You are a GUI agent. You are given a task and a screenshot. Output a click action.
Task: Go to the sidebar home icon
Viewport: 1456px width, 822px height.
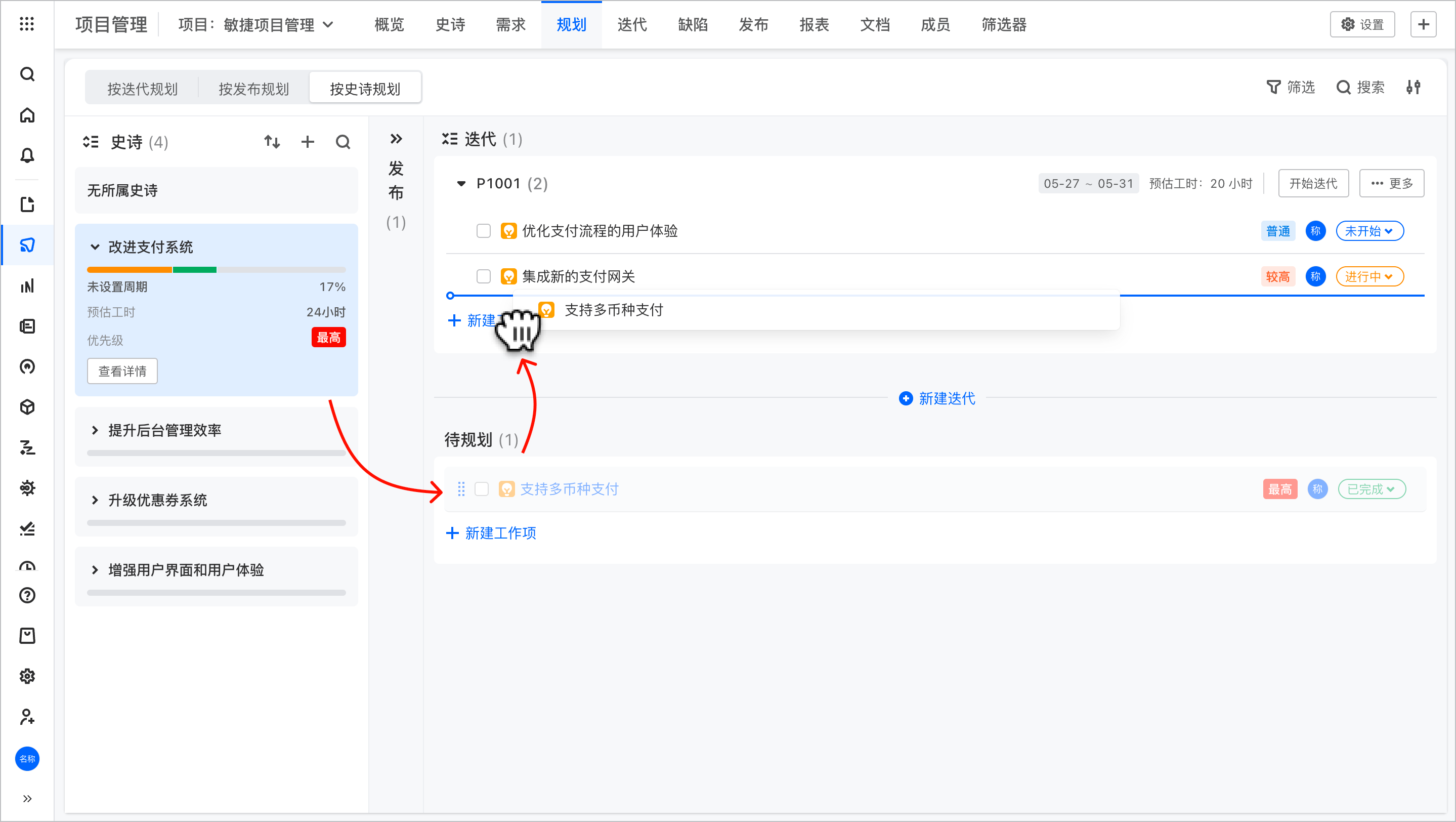tap(27, 115)
